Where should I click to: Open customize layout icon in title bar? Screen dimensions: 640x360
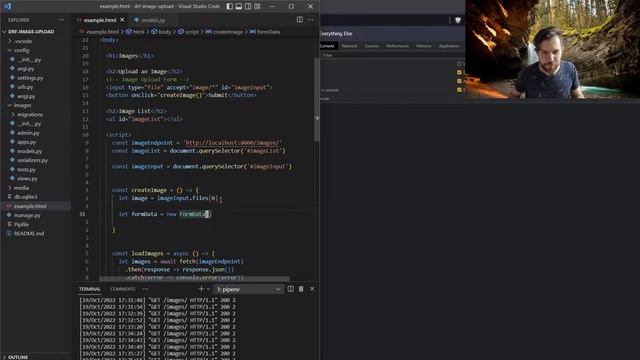(257, 6)
